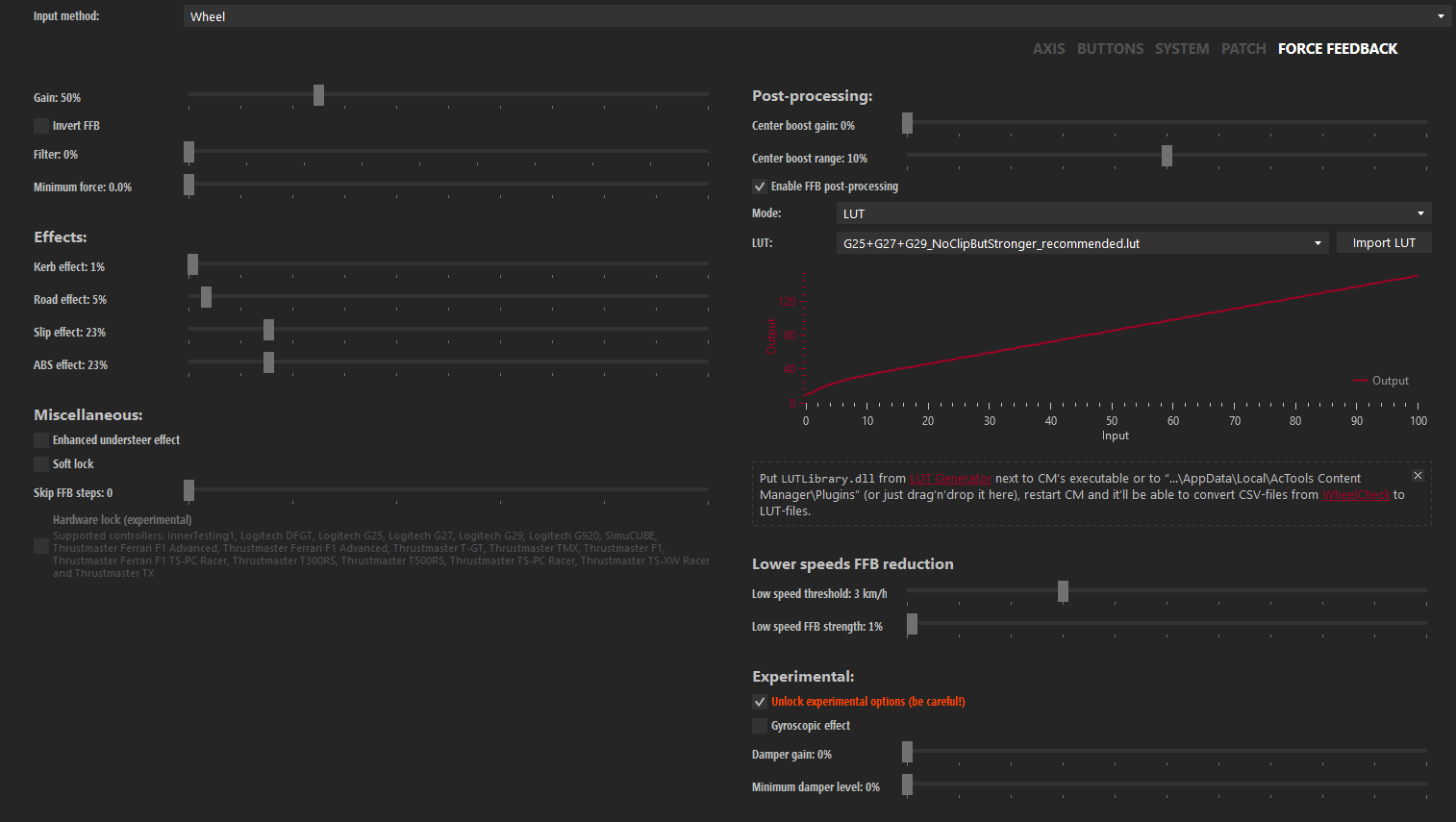Click the Import LUT button
The image size is (1456, 822).
tap(1384, 243)
